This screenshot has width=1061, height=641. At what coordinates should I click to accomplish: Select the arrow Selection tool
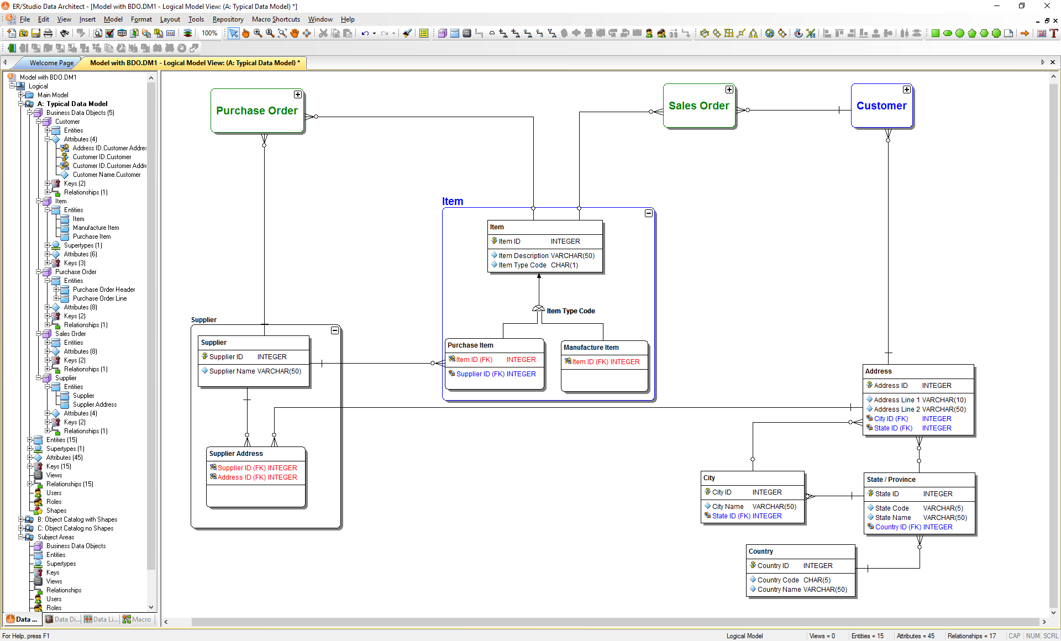click(233, 33)
